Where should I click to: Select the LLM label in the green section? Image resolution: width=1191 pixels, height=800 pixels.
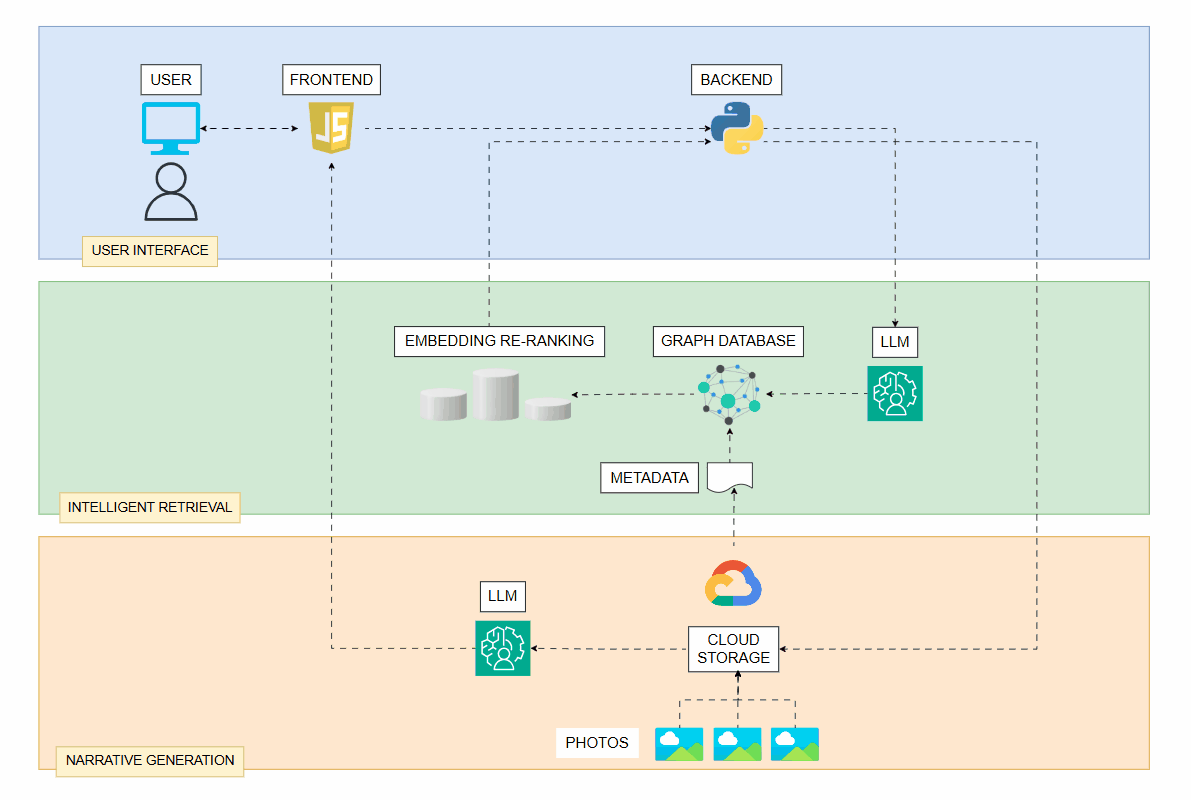pyautogui.click(x=895, y=342)
